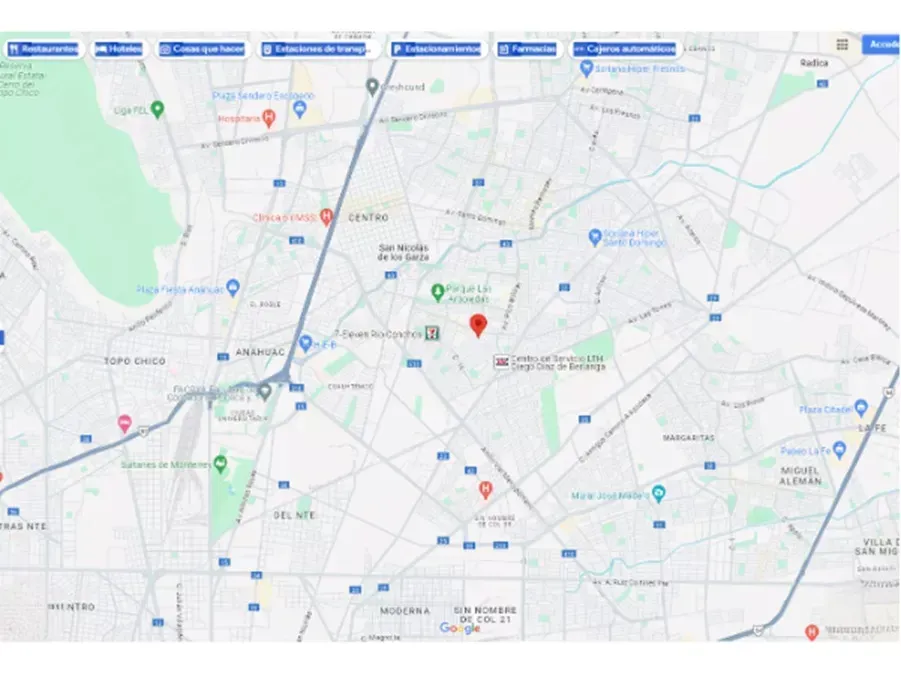Show Farmacias on the map
Image resolution: width=901 pixels, height=673 pixels.
[x=528, y=49]
